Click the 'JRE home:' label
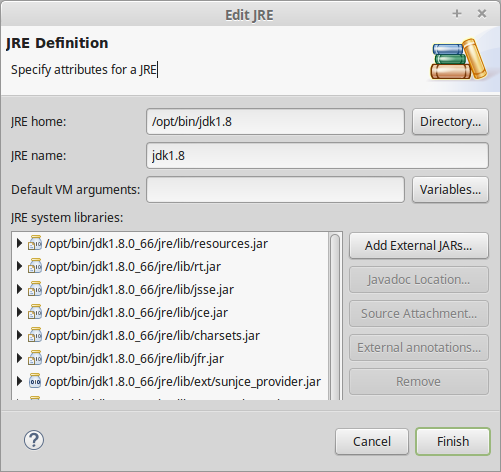 [x=39, y=122]
